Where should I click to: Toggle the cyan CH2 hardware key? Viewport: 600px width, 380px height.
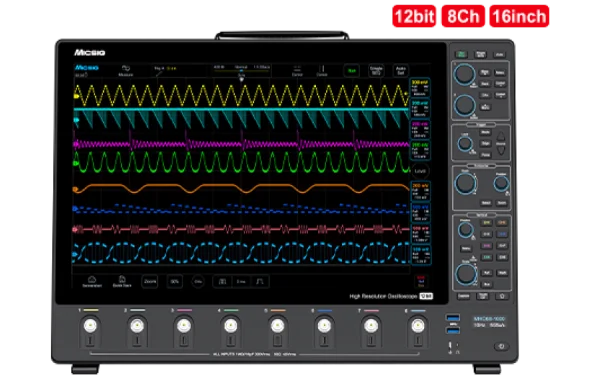pyautogui.click(x=486, y=234)
